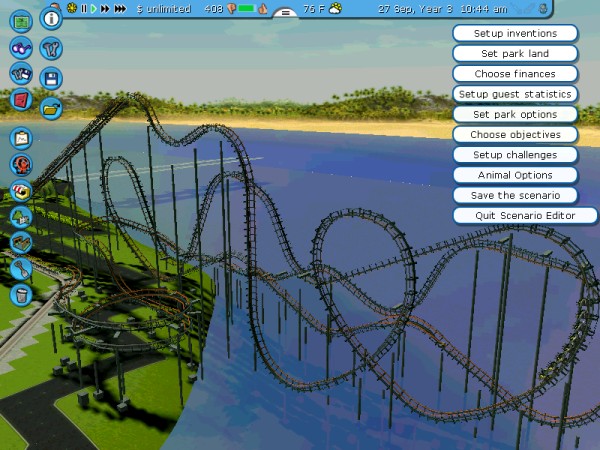Set triple fast-forward speed
This screenshot has height=450, width=600.
coord(120,8)
